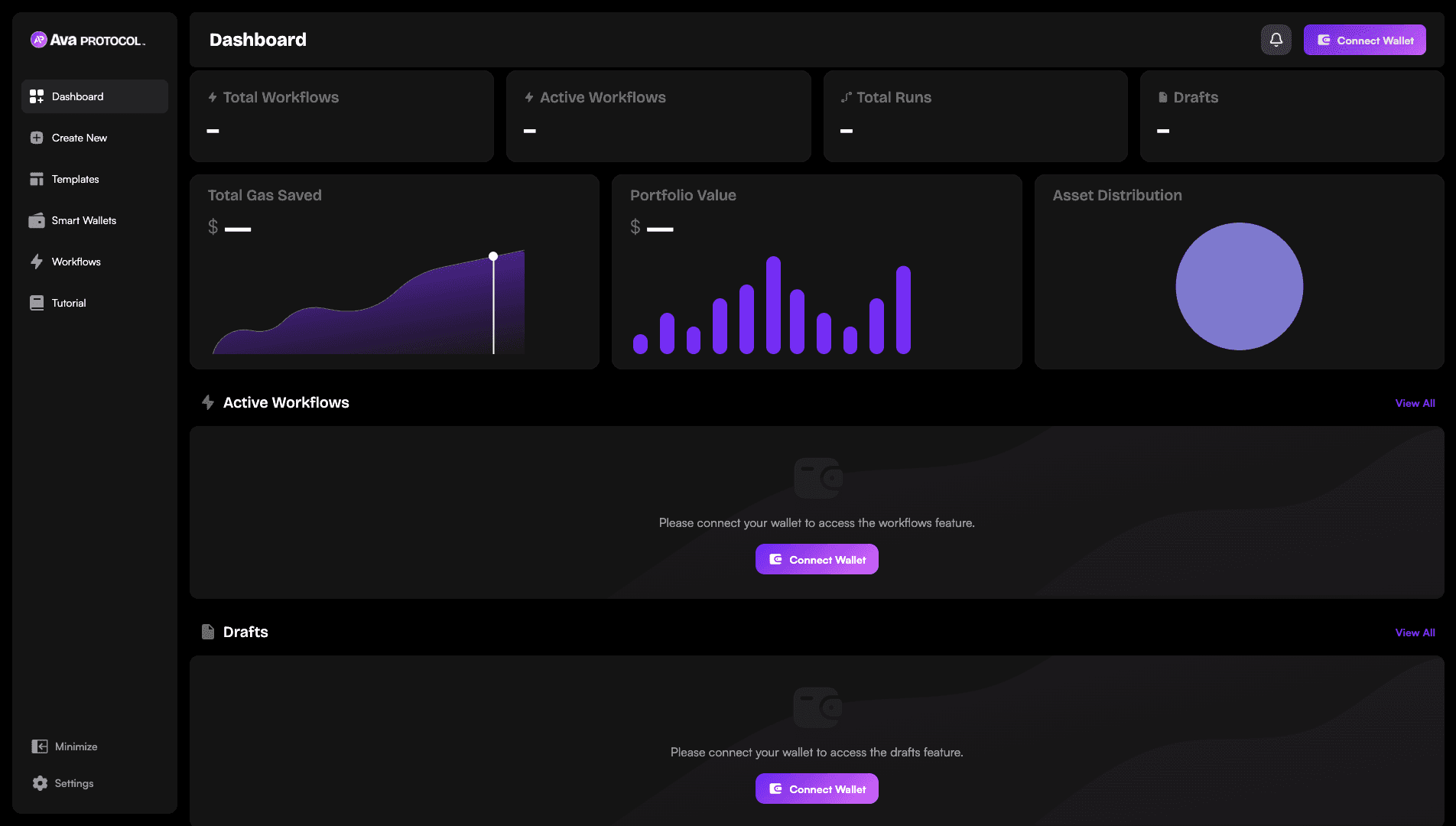
Task: Click the Asset Distribution heading
Action: [x=1117, y=195]
